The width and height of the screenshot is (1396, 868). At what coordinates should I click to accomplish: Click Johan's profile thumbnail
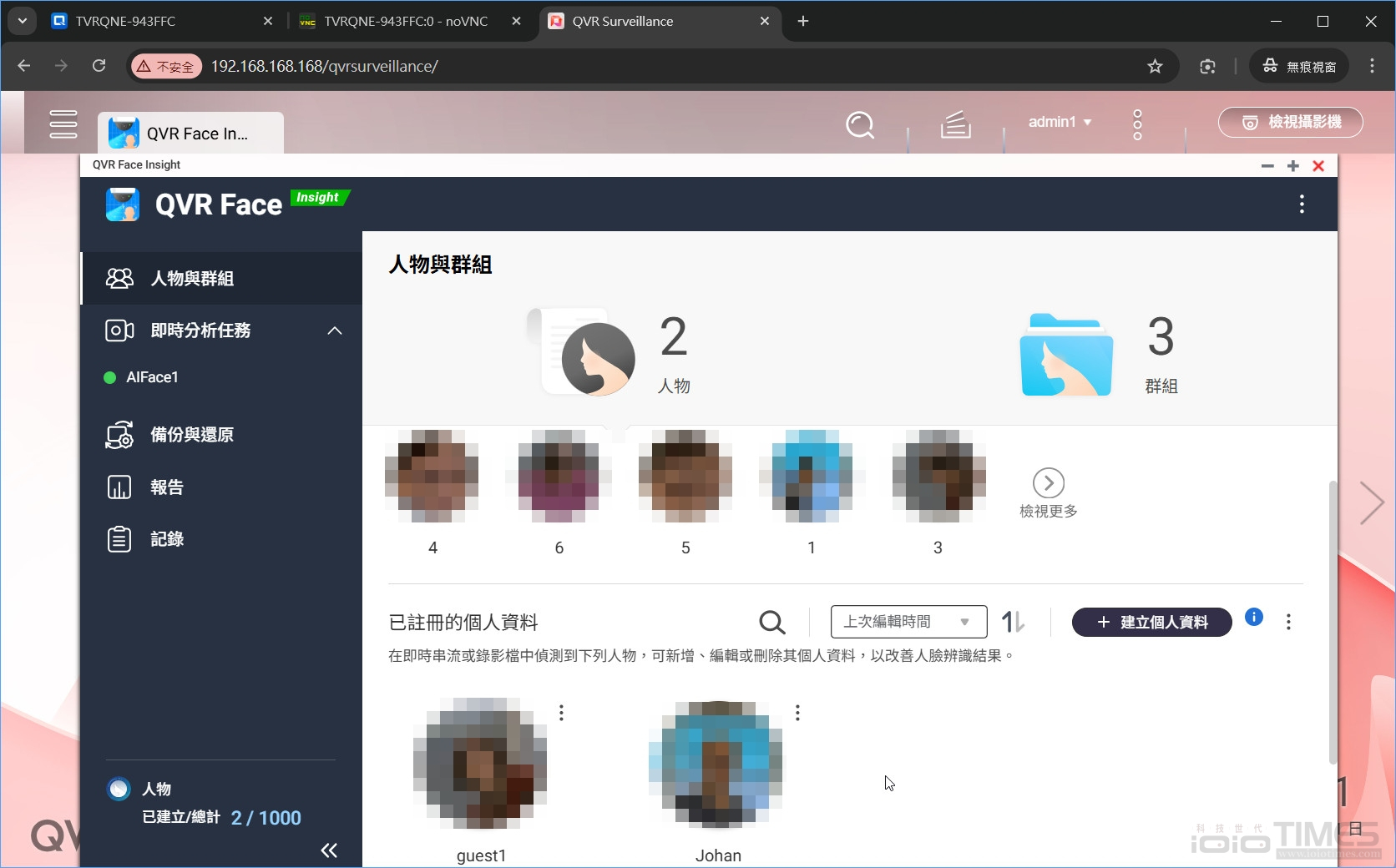pos(716,762)
